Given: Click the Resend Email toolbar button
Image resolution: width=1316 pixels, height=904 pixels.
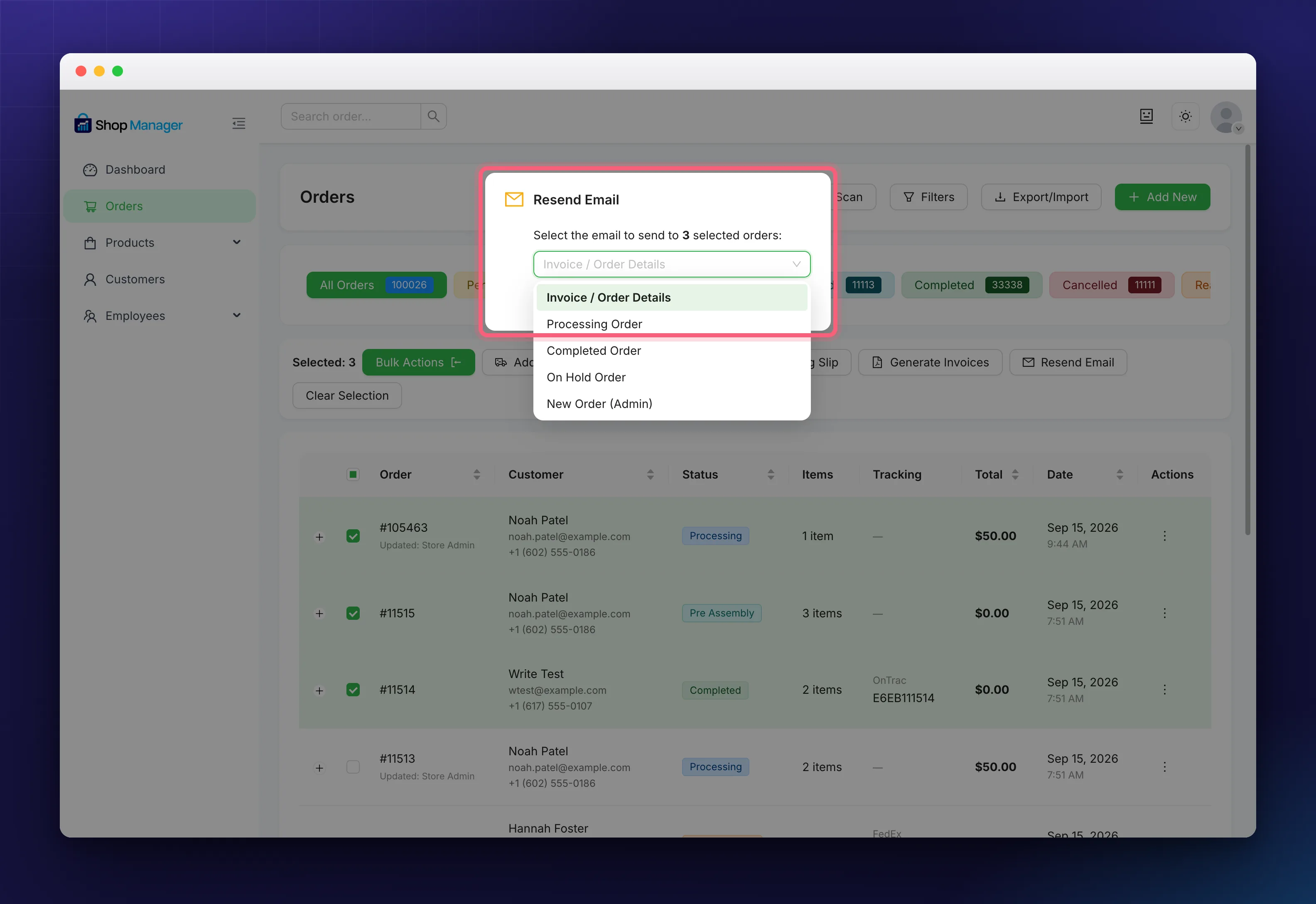Looking at the screenshot, I should point(1068,363).
